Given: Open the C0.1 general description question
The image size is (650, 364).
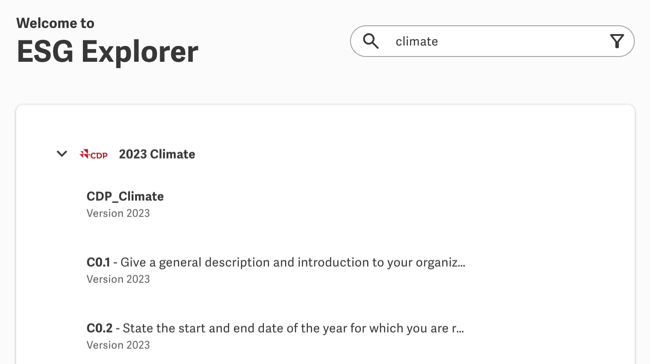Looking at the screenshot, I should click(x=276, y=270).
